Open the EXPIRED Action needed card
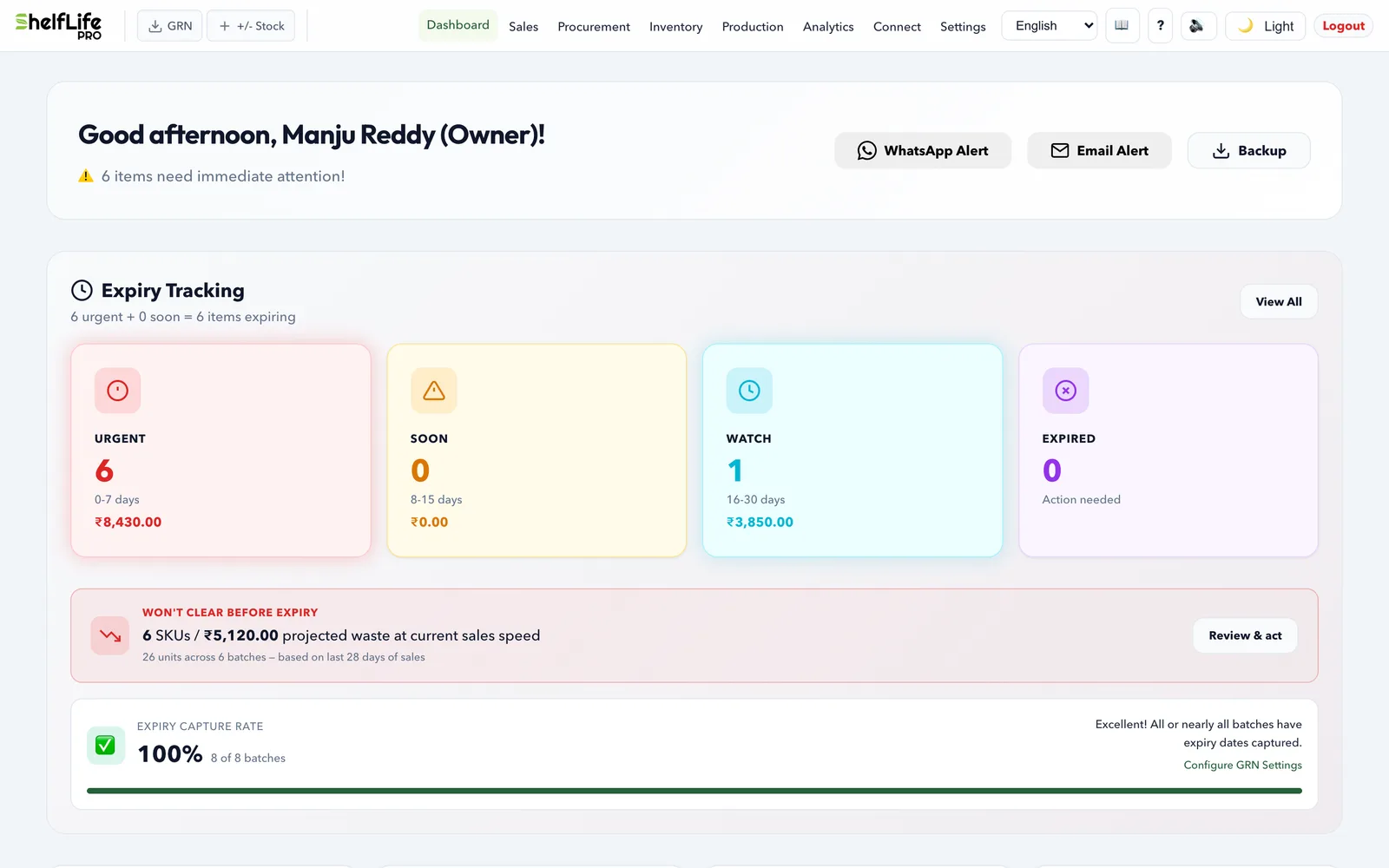This screenshot has width=1389, height=868. 1168,450
